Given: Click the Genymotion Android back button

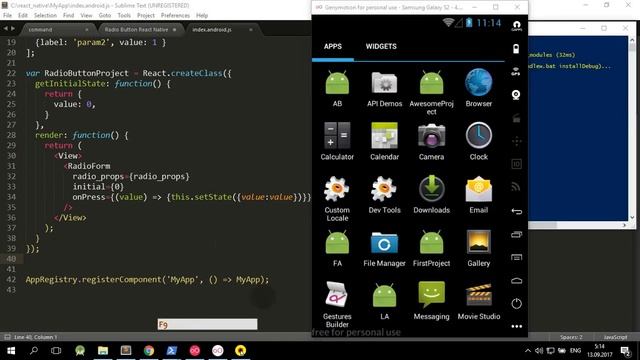Looking at the screenshot, I should click(516, 211).
